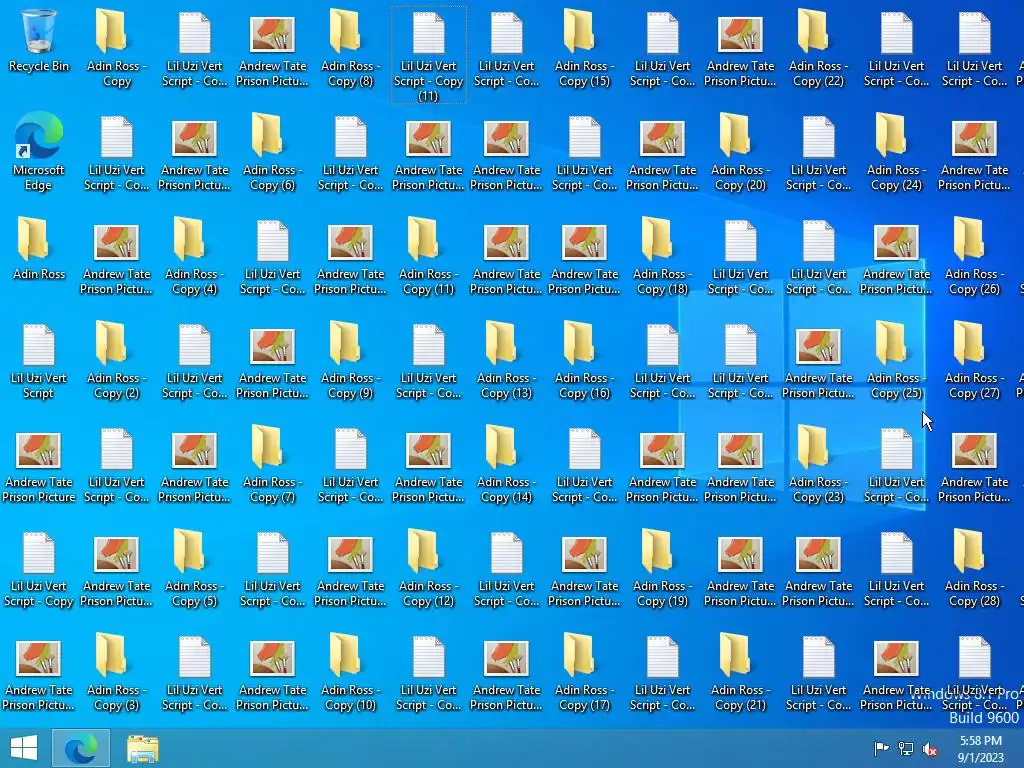Open the Recycle Bin
Viewport: 1024px width, 768px height.
(39, 40)
